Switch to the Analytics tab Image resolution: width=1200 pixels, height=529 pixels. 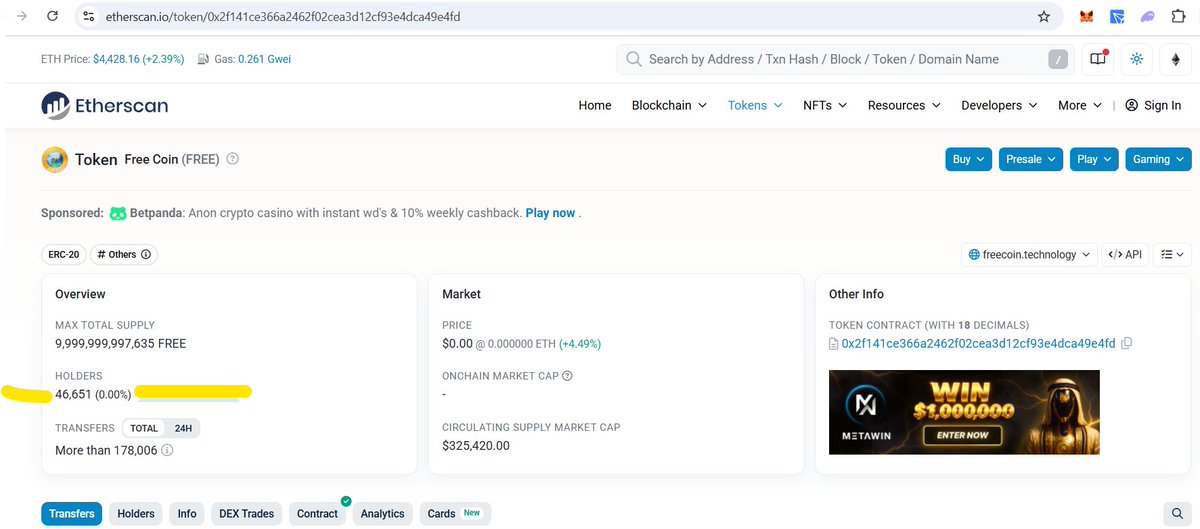(x=383, y=514)
